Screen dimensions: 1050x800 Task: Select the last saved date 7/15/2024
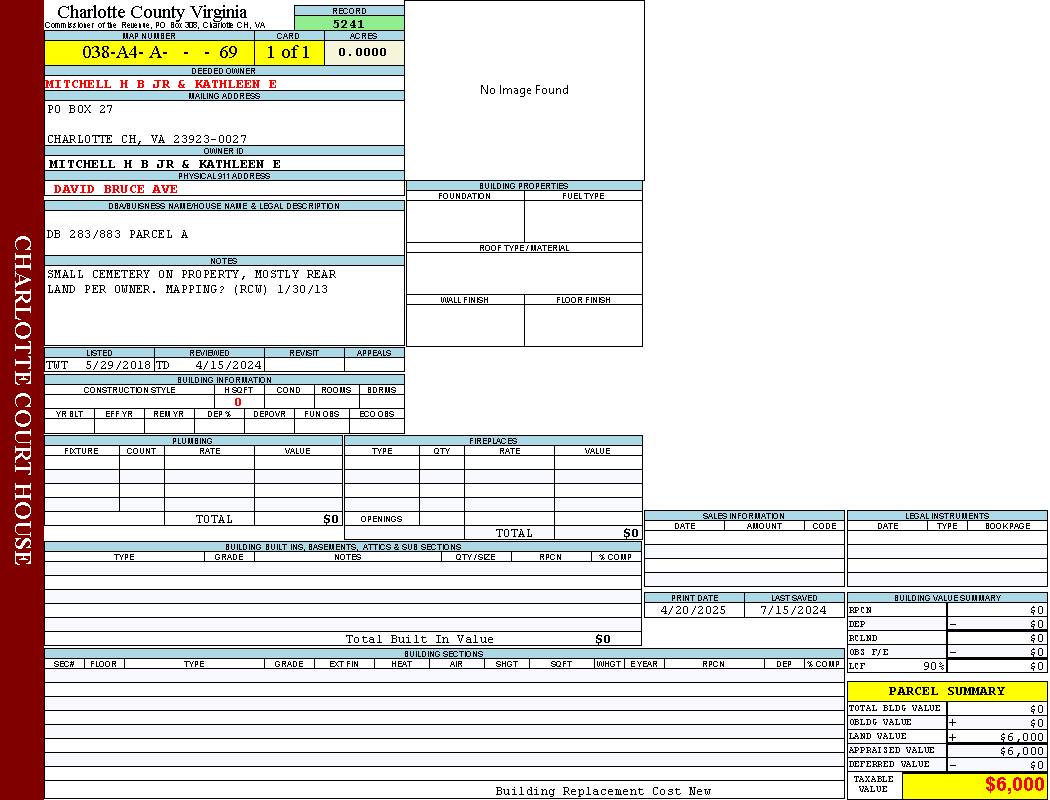click(793, 610)
